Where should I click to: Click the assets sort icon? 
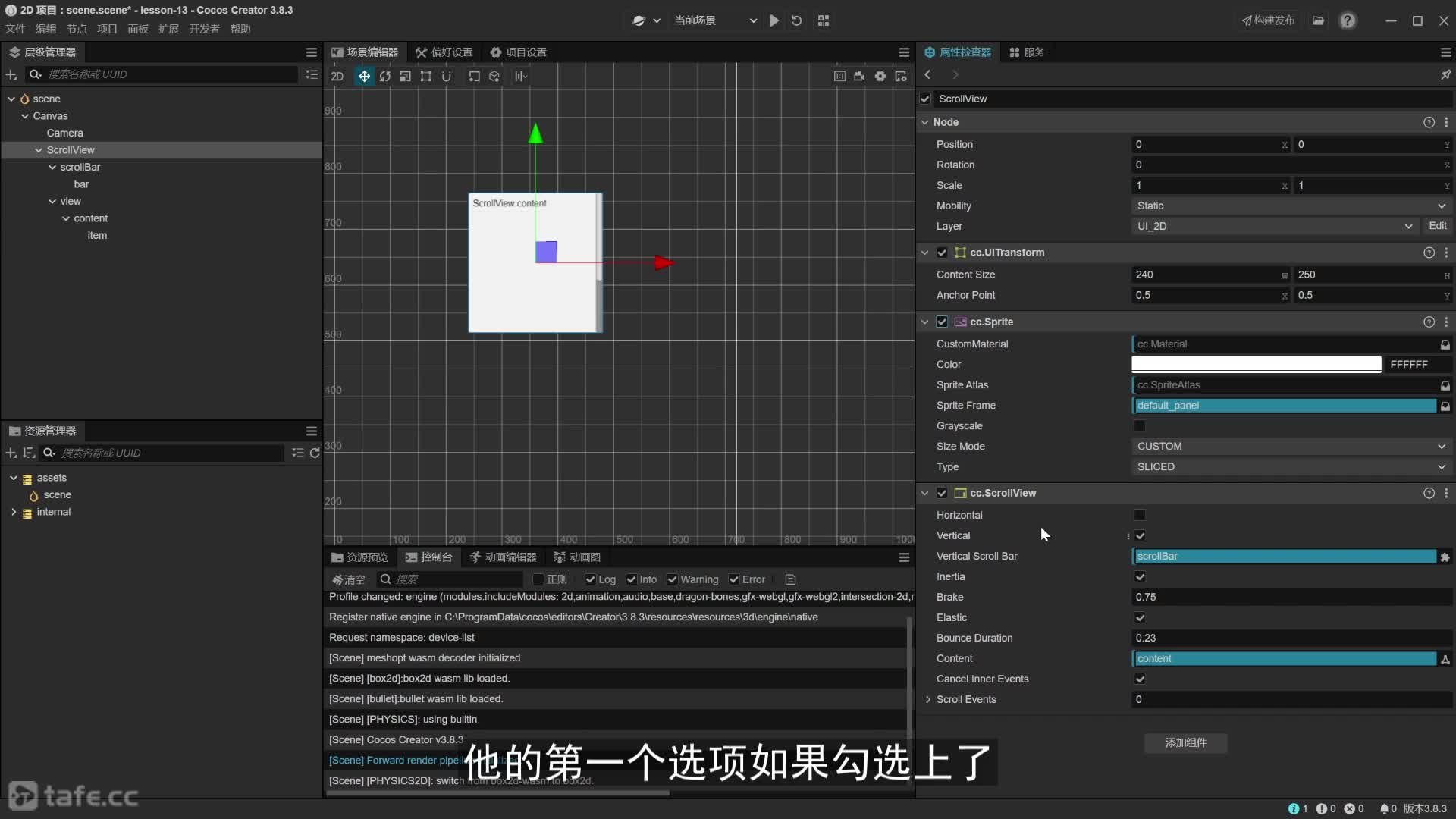pyautogui.click(x=29, y=453)
